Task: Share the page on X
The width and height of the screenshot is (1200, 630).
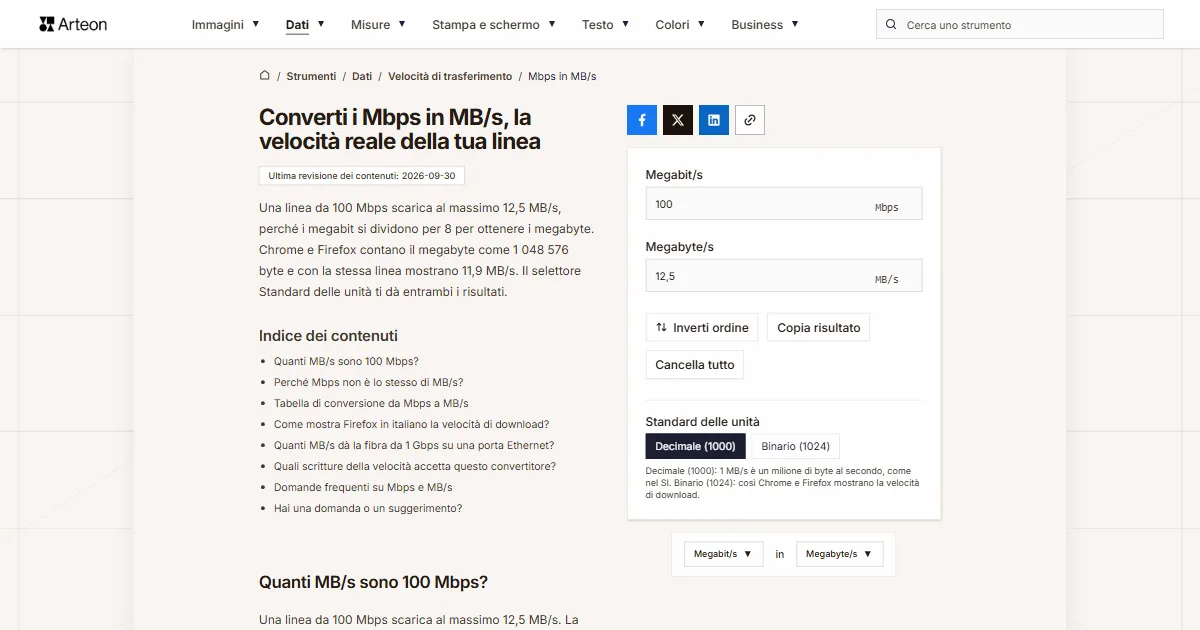Action: (678, 120)
